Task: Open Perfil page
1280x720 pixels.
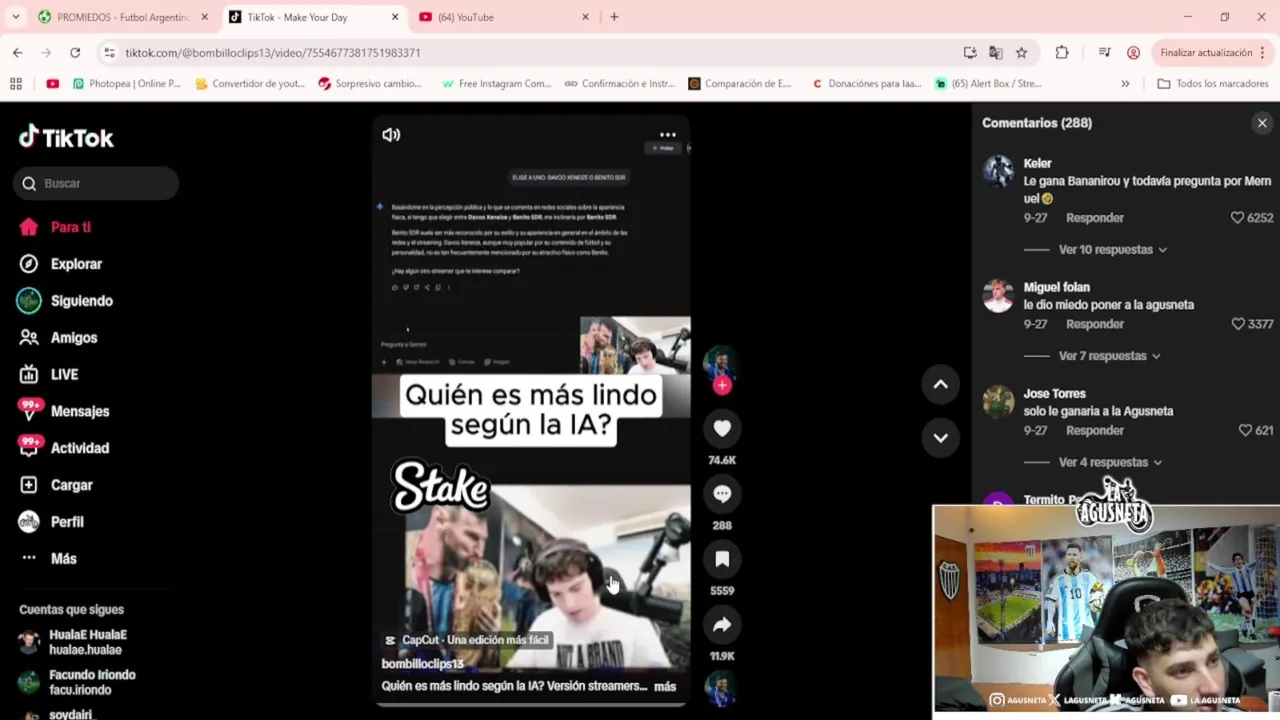Action: [x=51, y=522]
